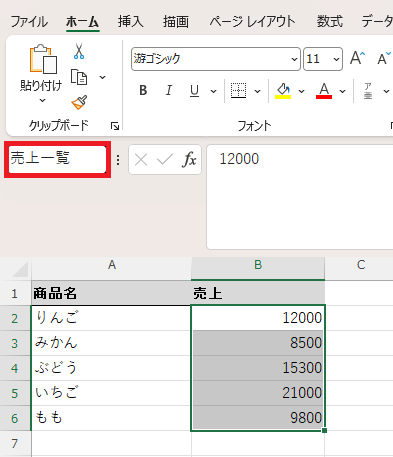This screenshot has width=393, height=457.
Task: Open the Copy options dropdown arrow
Action: pyautogui.click(x=103, y=77)
